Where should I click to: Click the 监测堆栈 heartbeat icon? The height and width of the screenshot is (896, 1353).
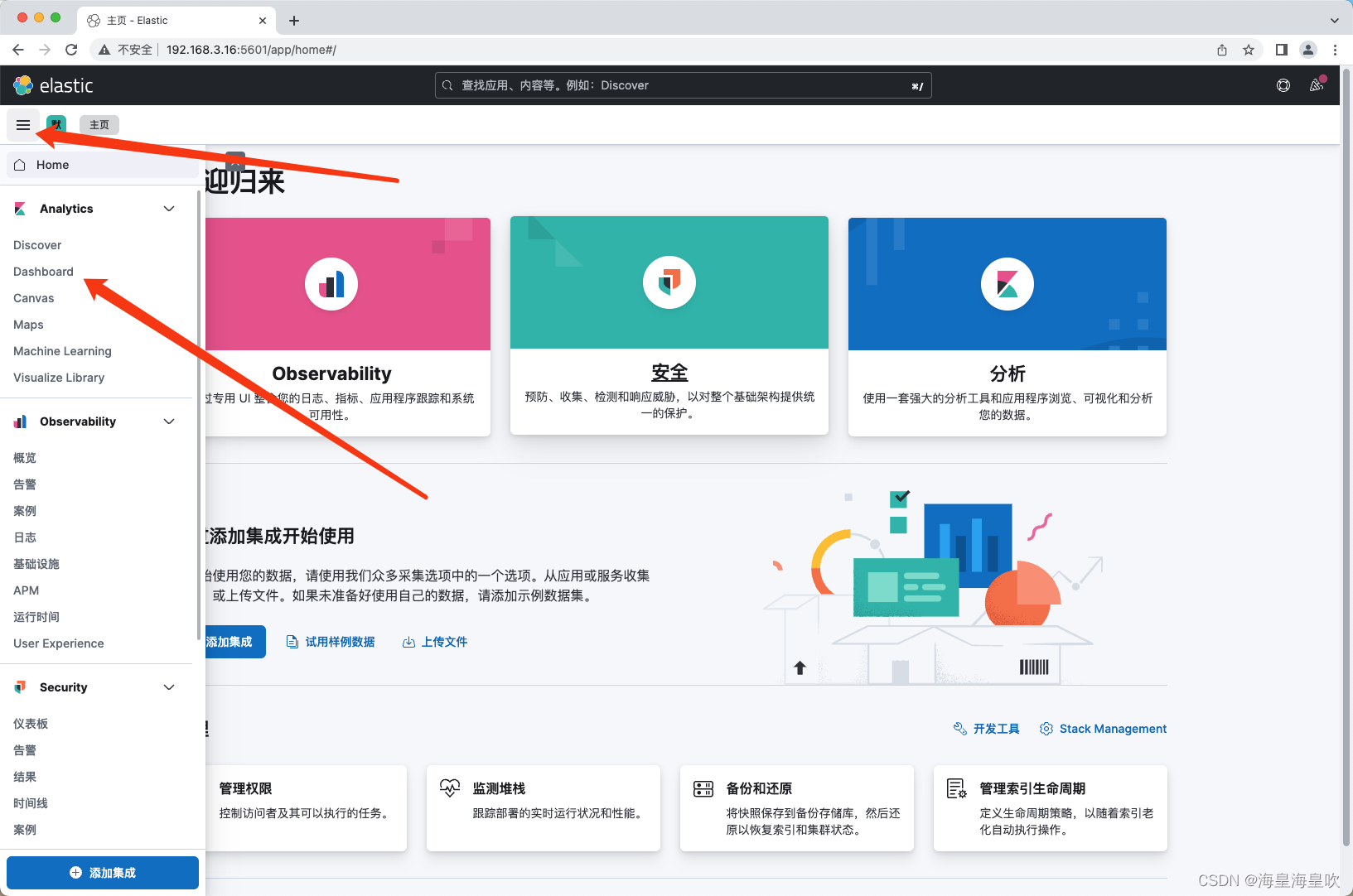tap(450, 788)
